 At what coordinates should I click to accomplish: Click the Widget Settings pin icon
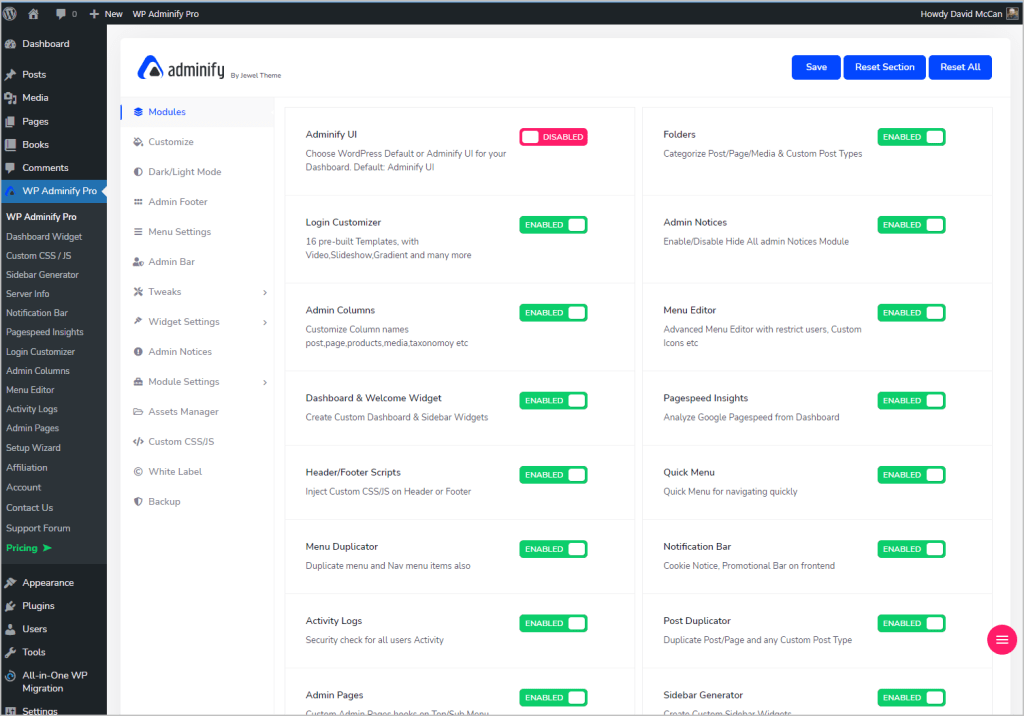pos(138,321)
